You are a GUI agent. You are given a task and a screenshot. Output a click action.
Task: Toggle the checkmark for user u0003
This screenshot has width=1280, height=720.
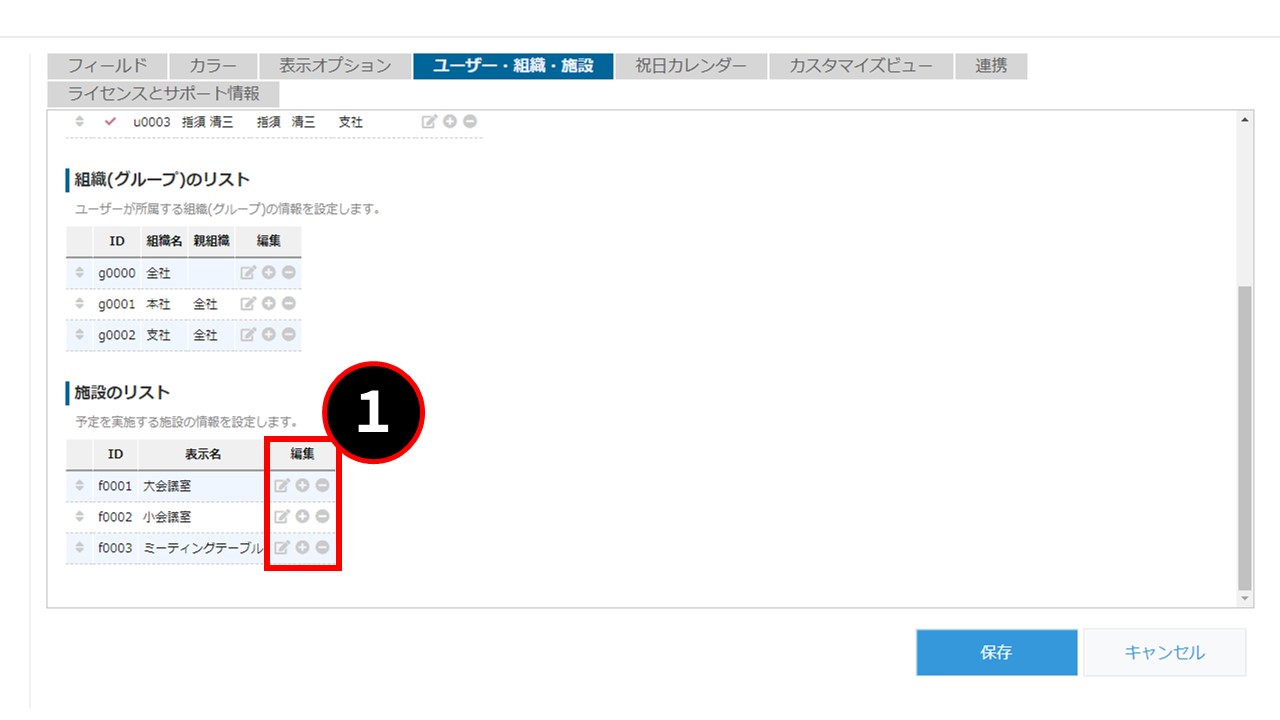coord(110,121)
